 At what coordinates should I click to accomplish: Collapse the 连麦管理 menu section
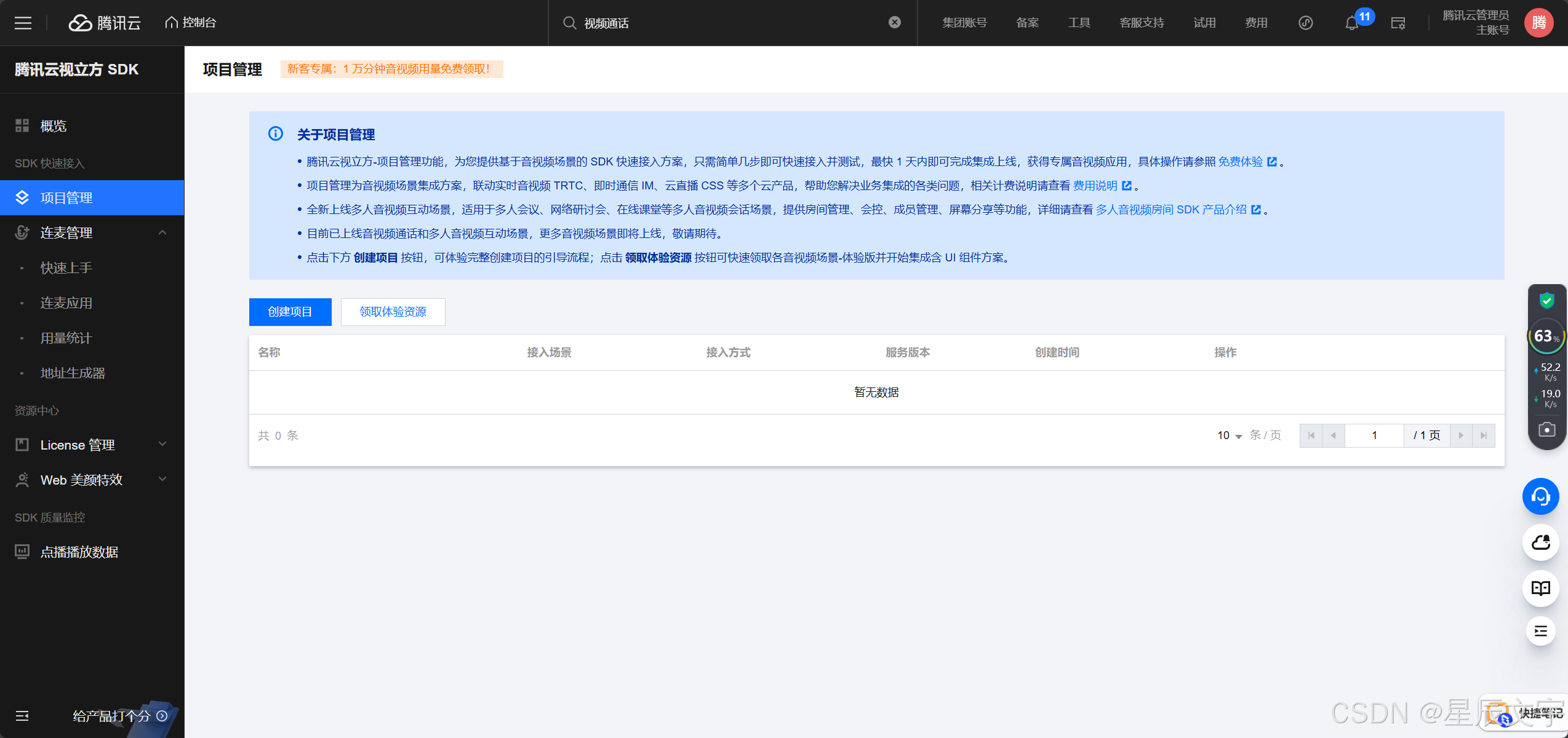tap(162, 232)
